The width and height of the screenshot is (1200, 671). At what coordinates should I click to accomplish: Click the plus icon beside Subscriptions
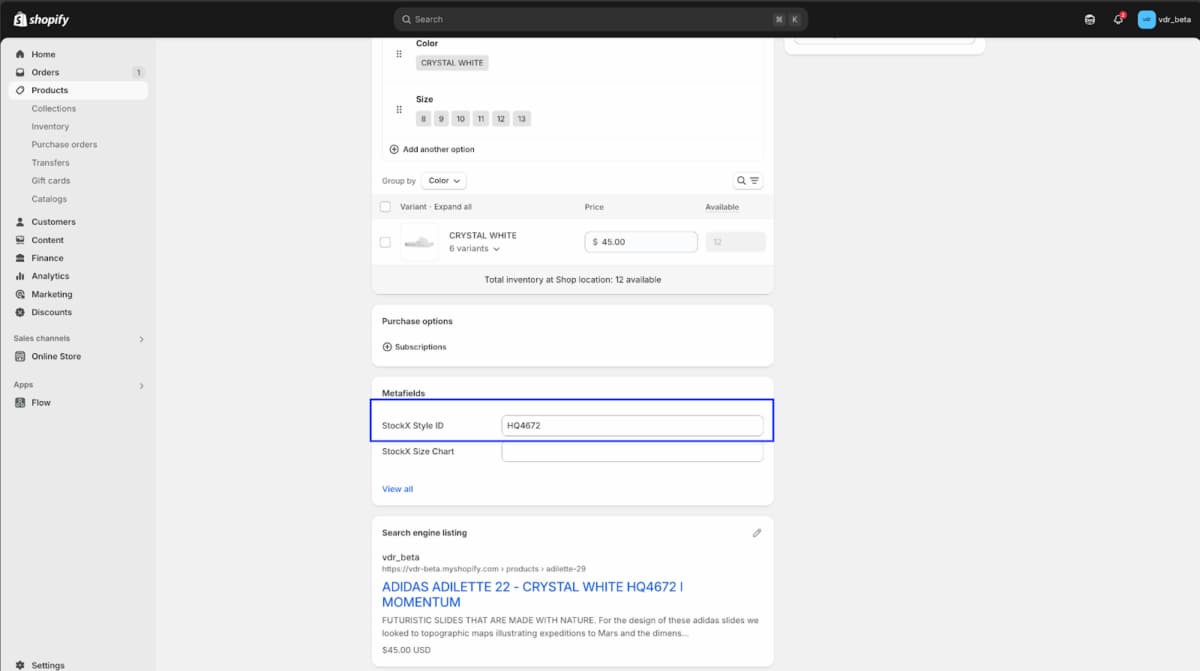point(387,347)
